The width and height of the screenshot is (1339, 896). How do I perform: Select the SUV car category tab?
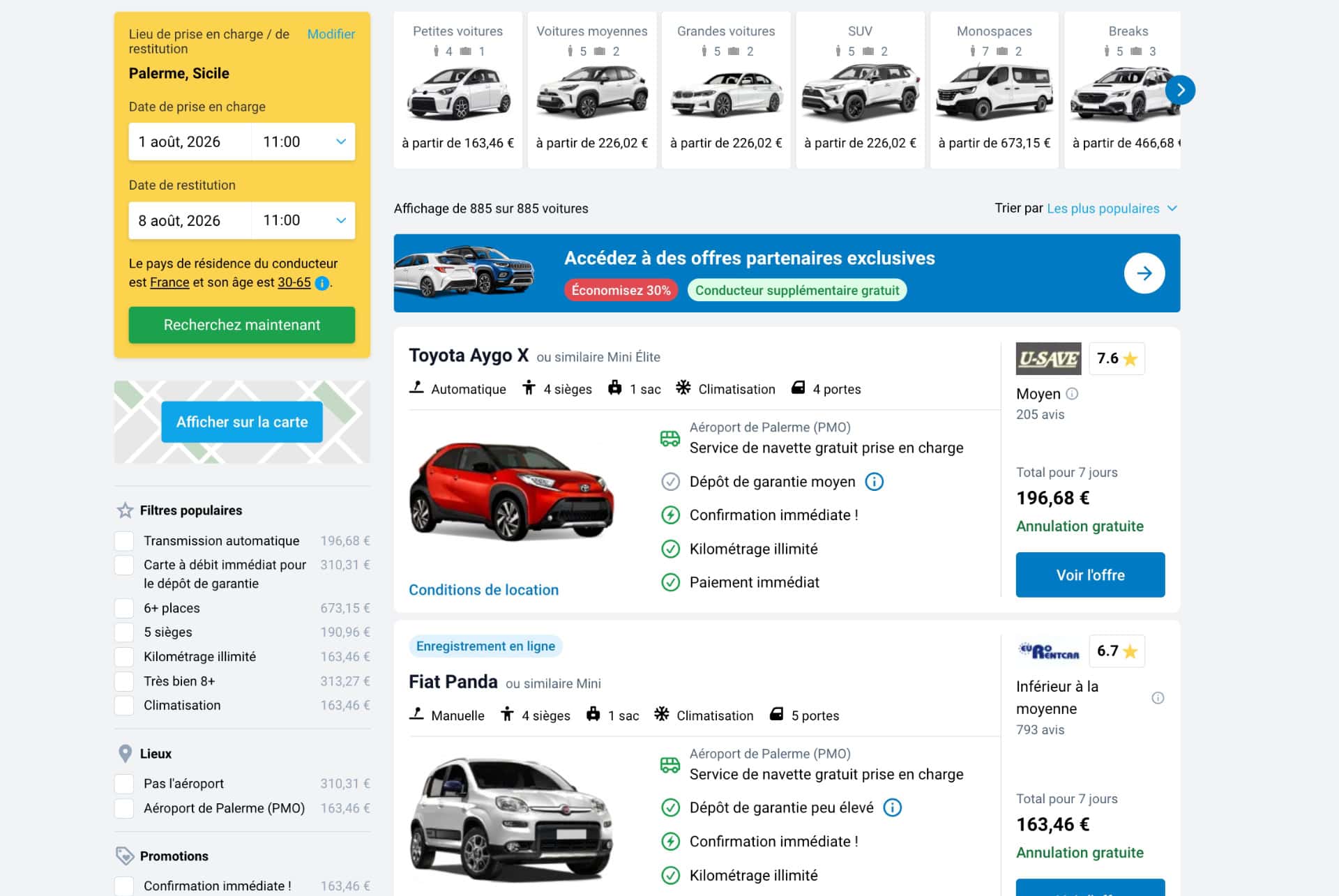coord(859,89)
